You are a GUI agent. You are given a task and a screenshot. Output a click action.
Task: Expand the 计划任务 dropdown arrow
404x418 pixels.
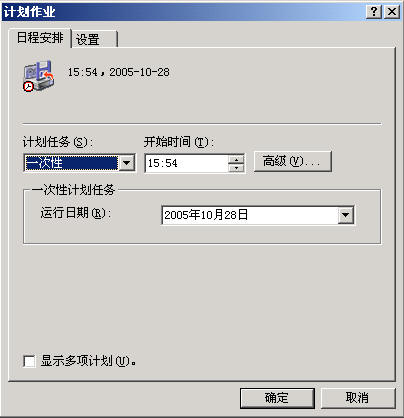pyautogui.click(x=127, y=163)
